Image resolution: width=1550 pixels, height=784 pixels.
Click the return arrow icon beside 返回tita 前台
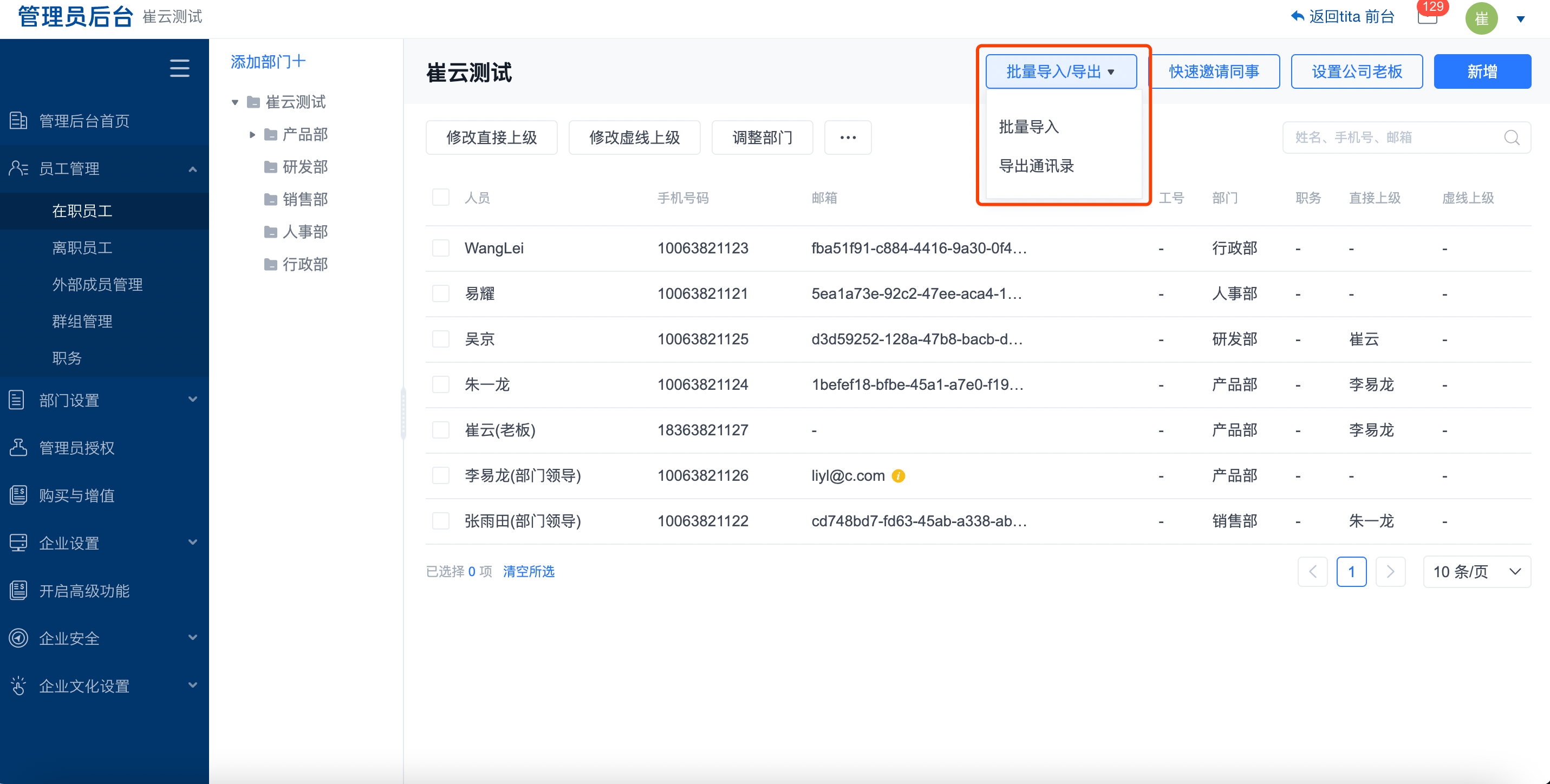(1297, 16)
